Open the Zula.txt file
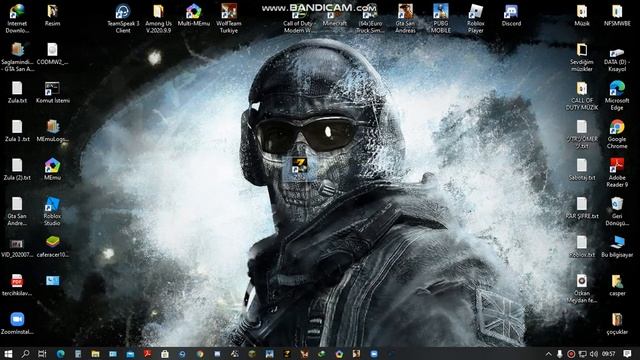The height and width of the screenshot is (360, 640). (x=17, y=92)
